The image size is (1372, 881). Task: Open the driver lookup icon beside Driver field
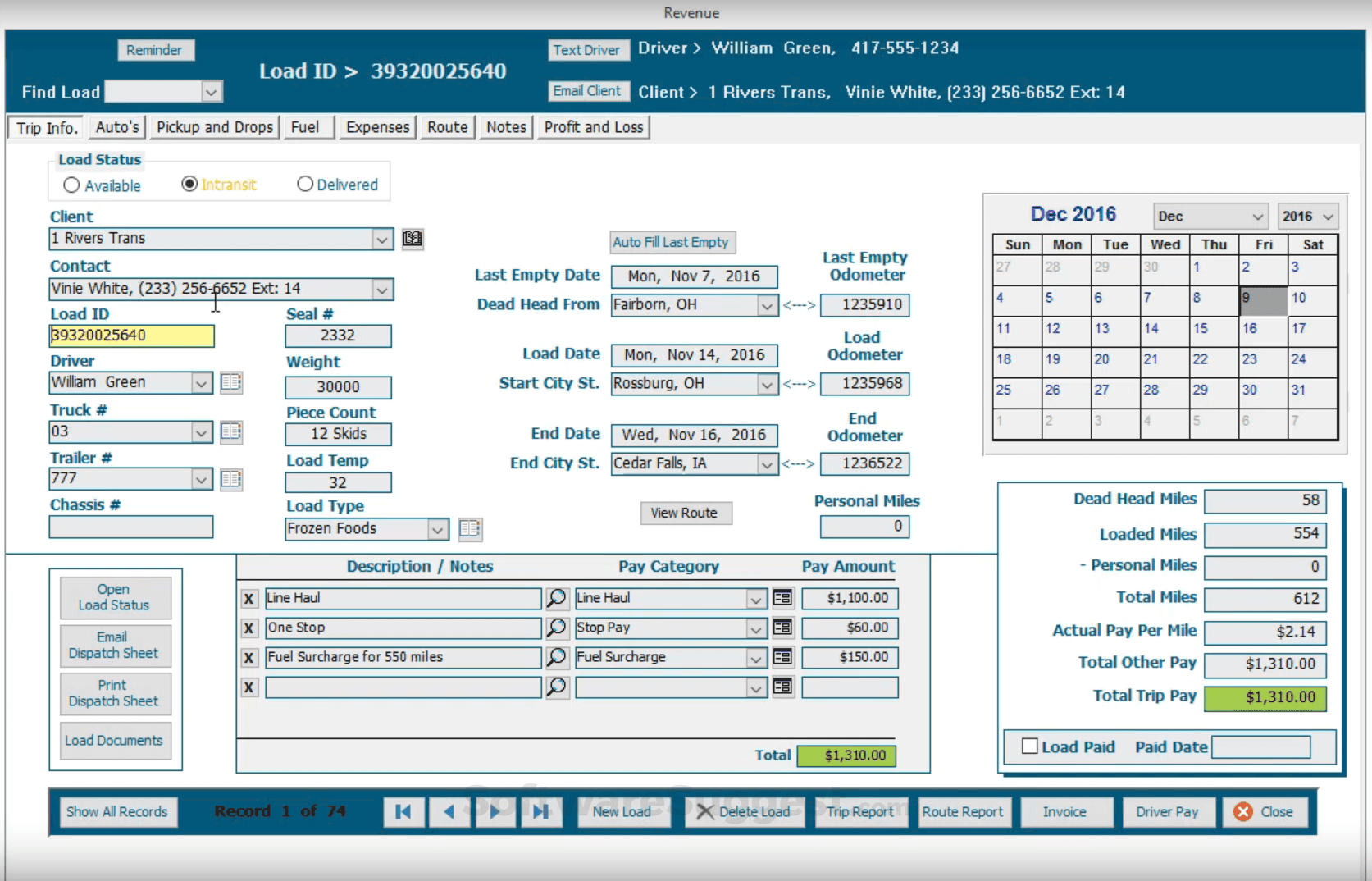pos(231,382)
